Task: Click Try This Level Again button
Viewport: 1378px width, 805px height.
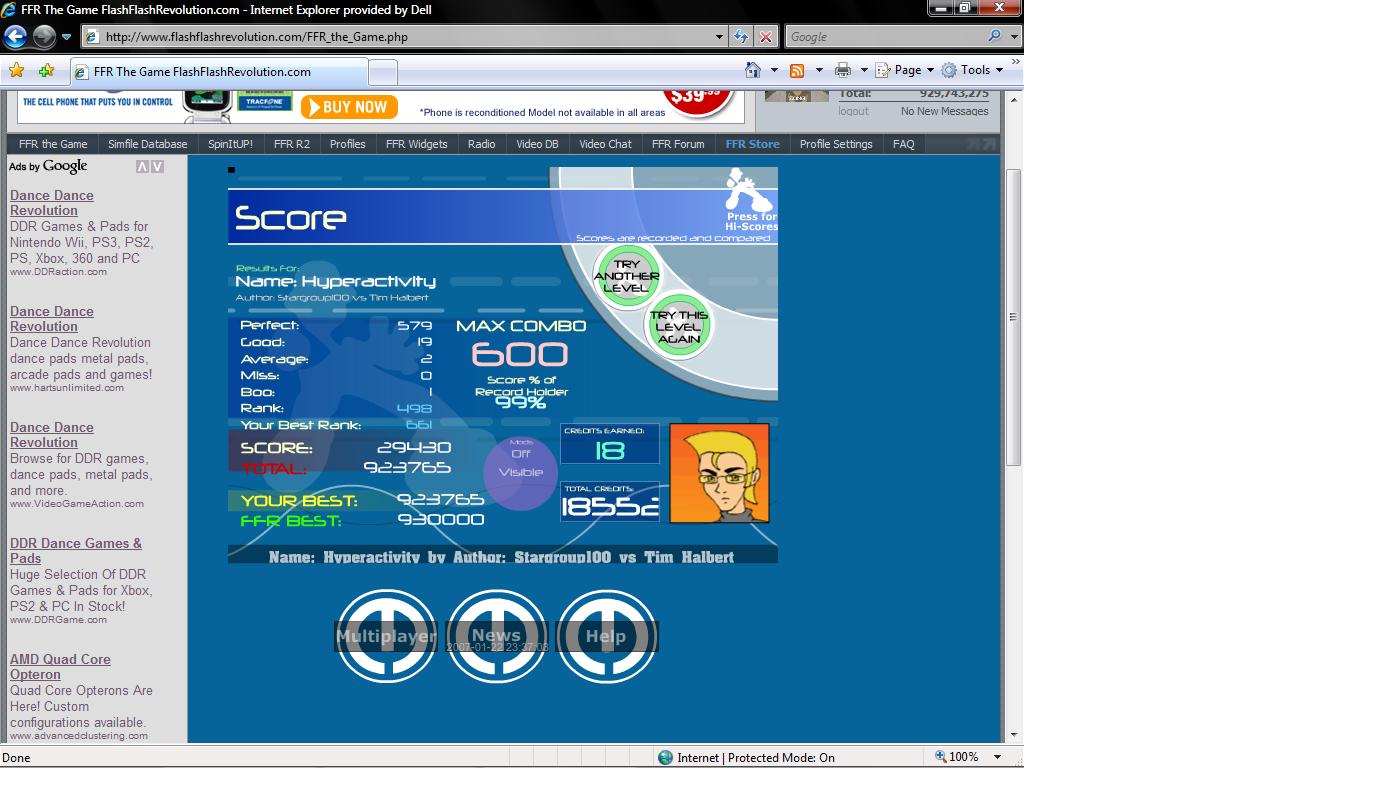Action: coord(679,326)
